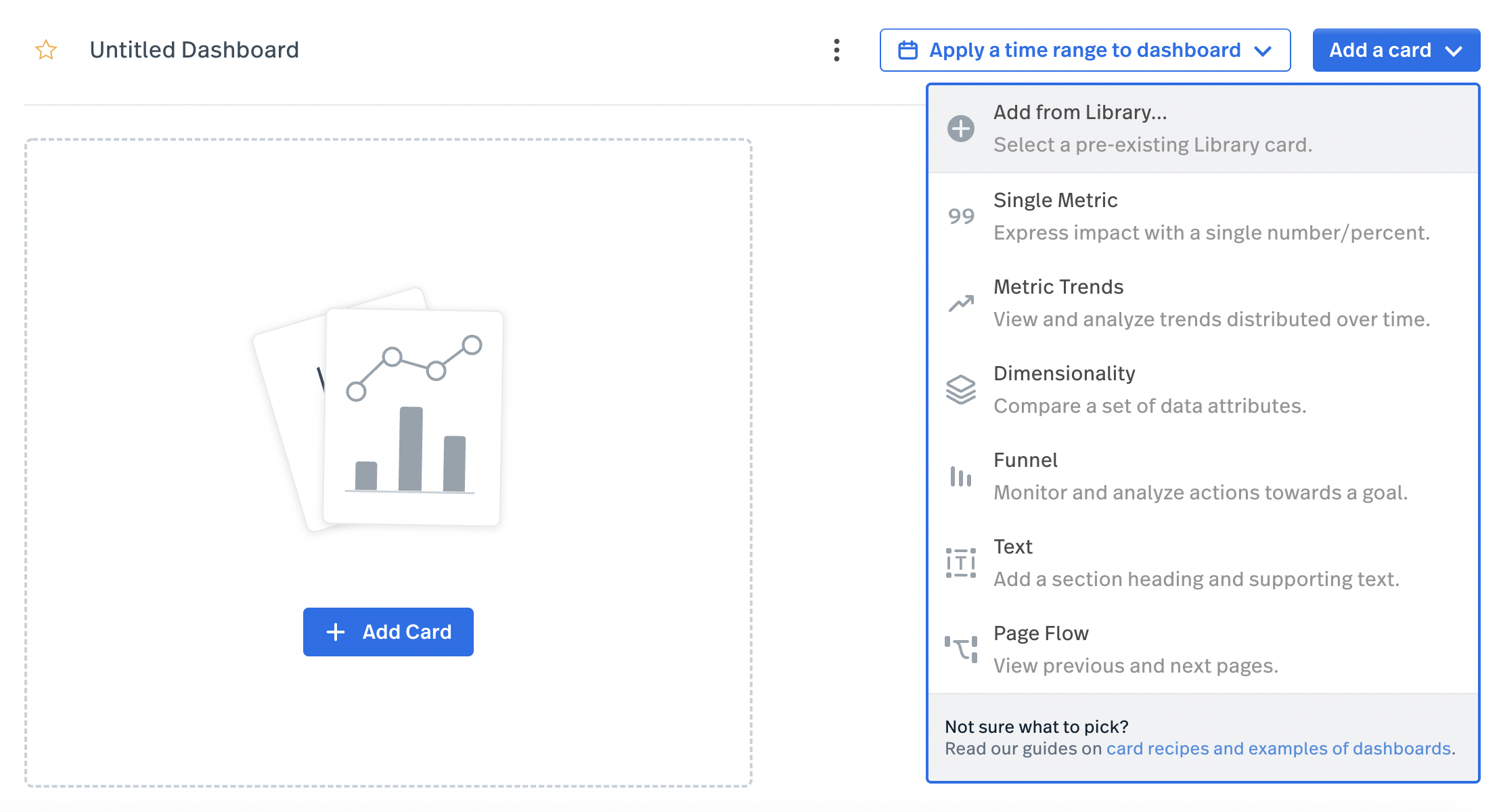The width and height of the screenshot is (1501, 812).
Task: Click the Untitled Dashboard title text
Action: [x=194, y=50]
